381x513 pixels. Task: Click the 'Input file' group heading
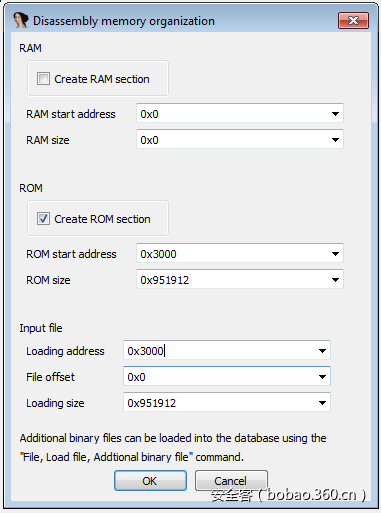pos(41,328)
